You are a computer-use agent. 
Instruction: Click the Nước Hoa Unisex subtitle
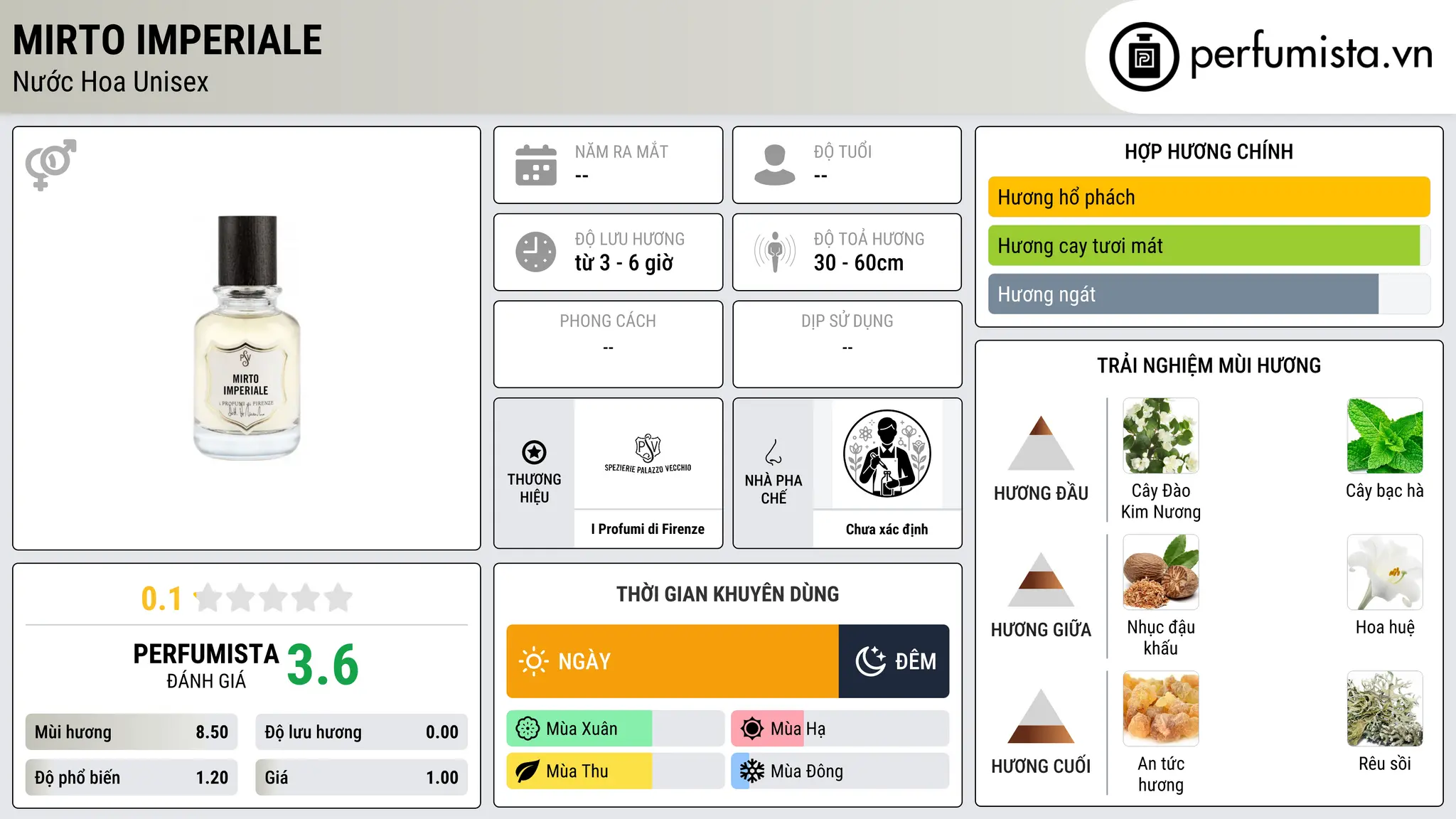[x=111, y=82]
